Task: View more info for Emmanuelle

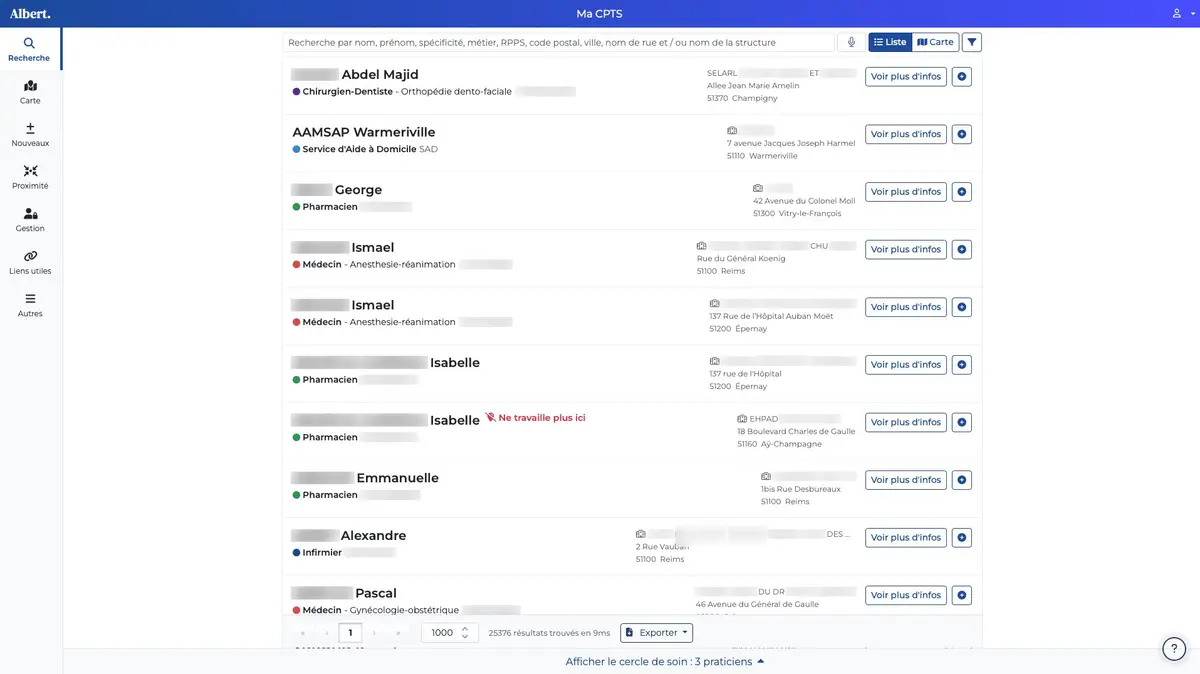Action: pos(906,480)
